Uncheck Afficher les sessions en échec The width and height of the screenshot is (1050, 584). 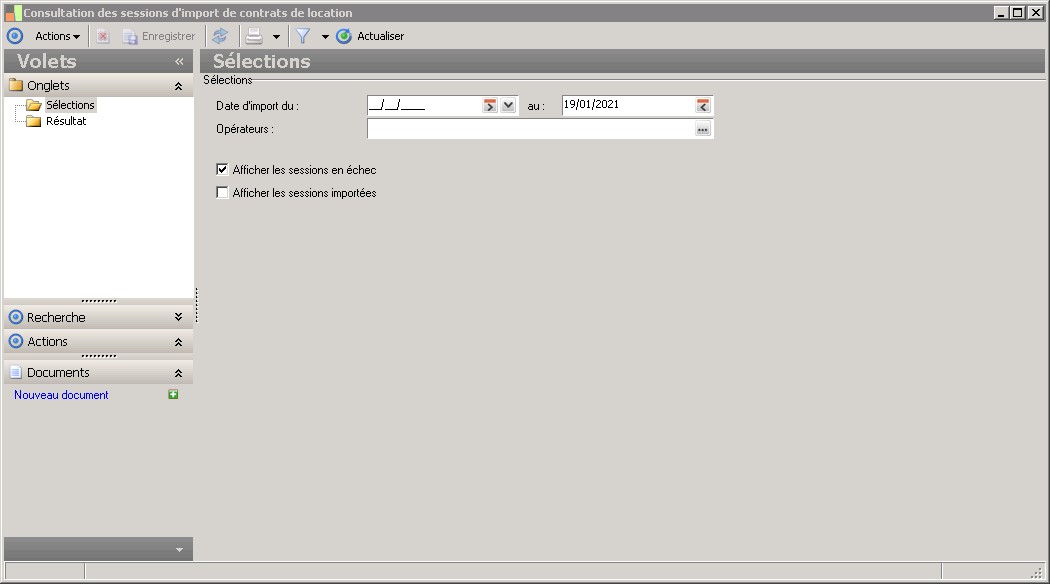222,169
